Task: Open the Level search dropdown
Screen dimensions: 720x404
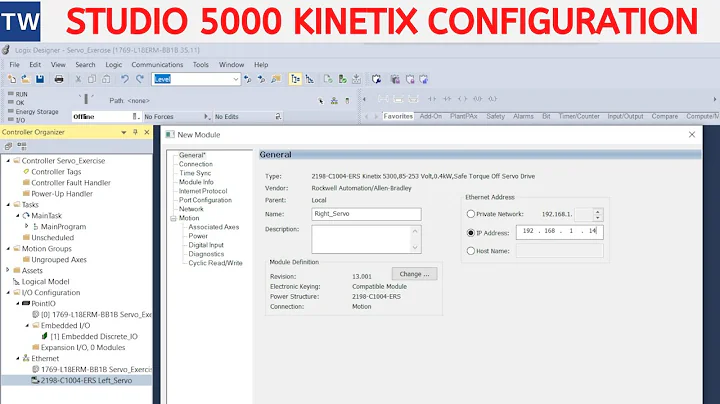Action: [236, 79]
